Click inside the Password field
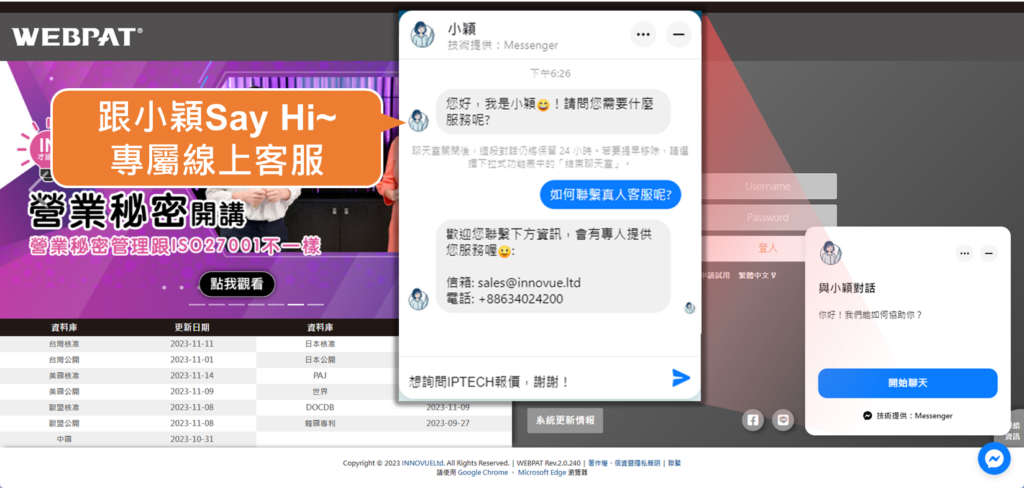Viewport: 1024px width, 488px height. point(769,218)
